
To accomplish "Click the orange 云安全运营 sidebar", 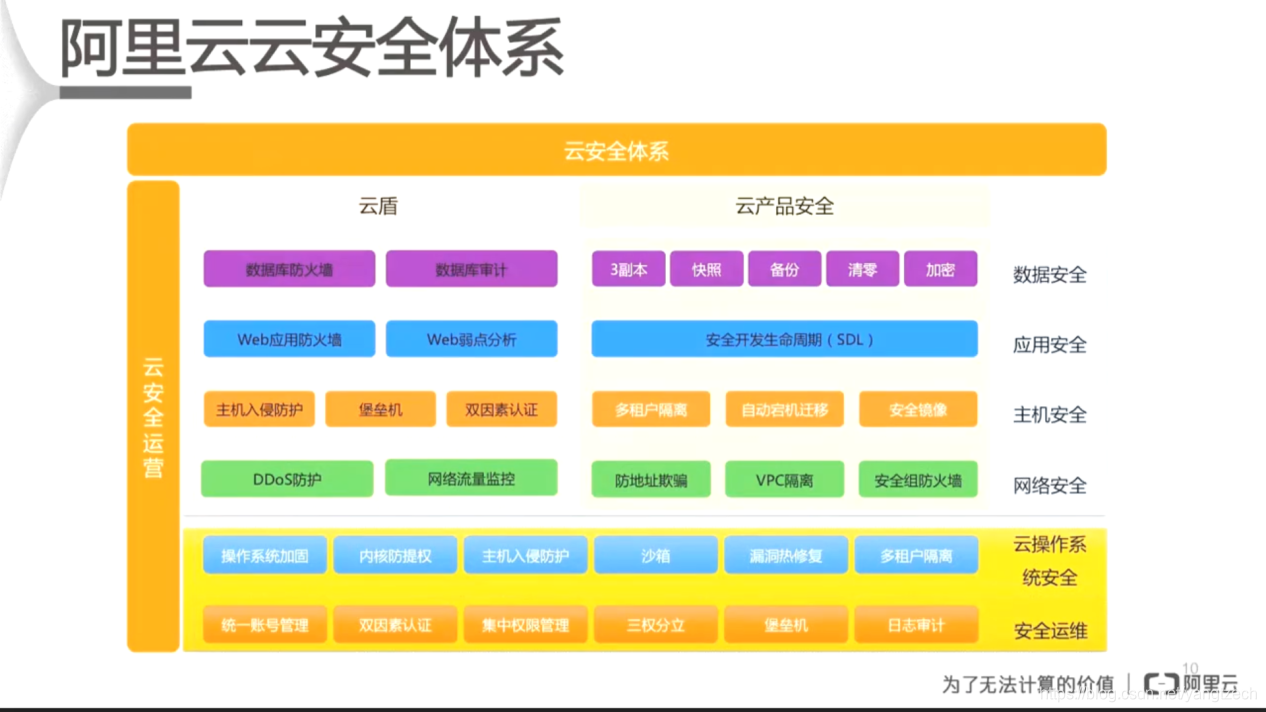I will (152, 414).
